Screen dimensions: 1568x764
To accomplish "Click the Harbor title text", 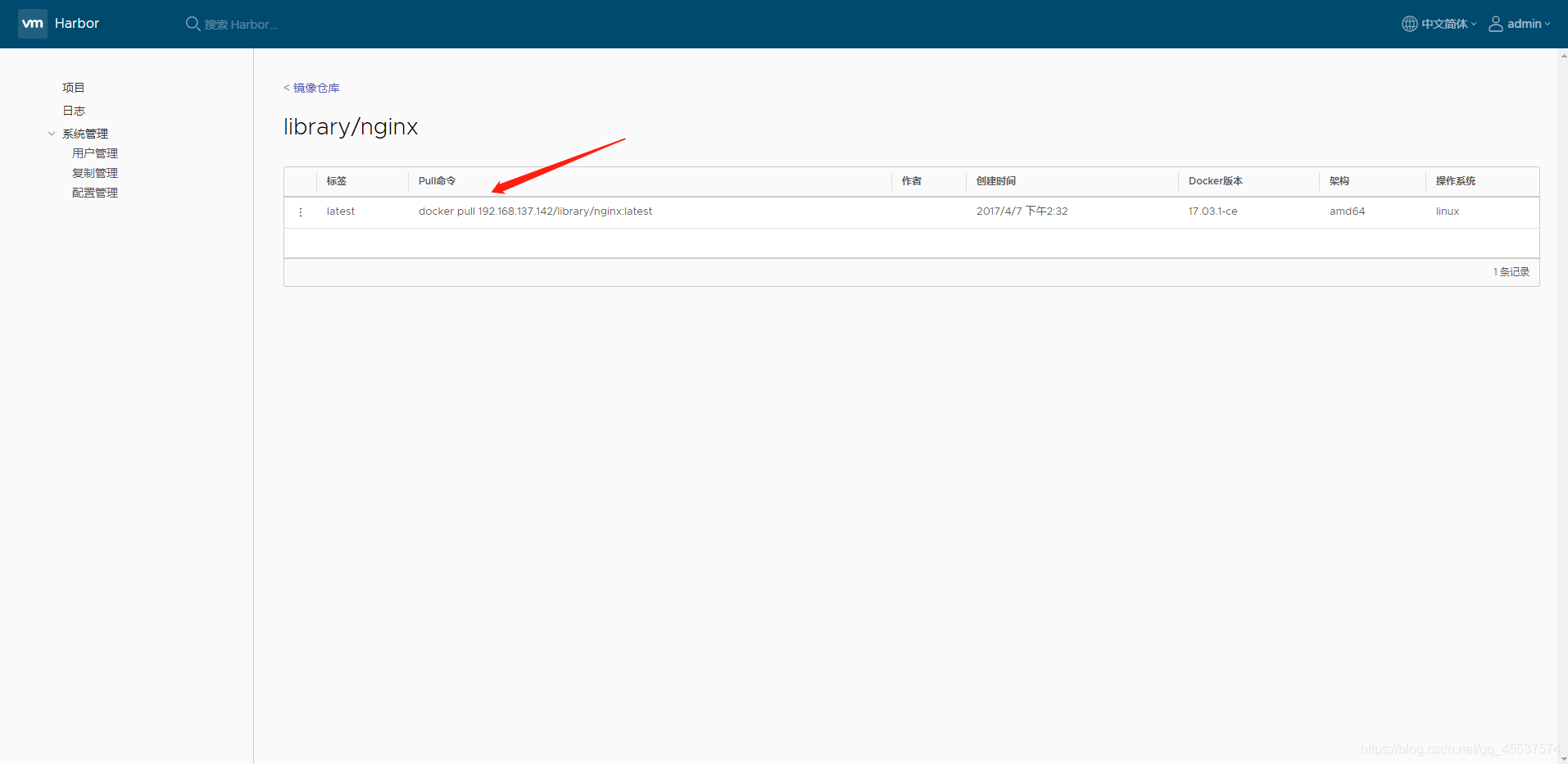I will pyautogui.click(x=77, y=23).
